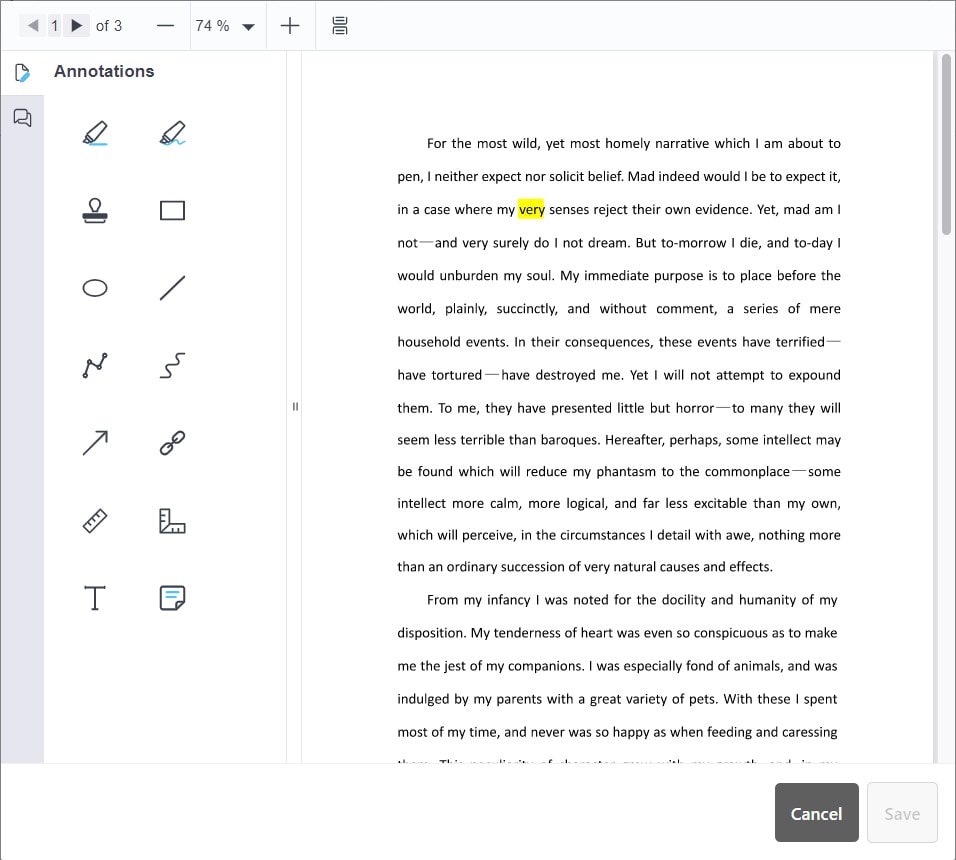
Task: Select the Ellipse annotation tool
Action: [x=94, y=287]
